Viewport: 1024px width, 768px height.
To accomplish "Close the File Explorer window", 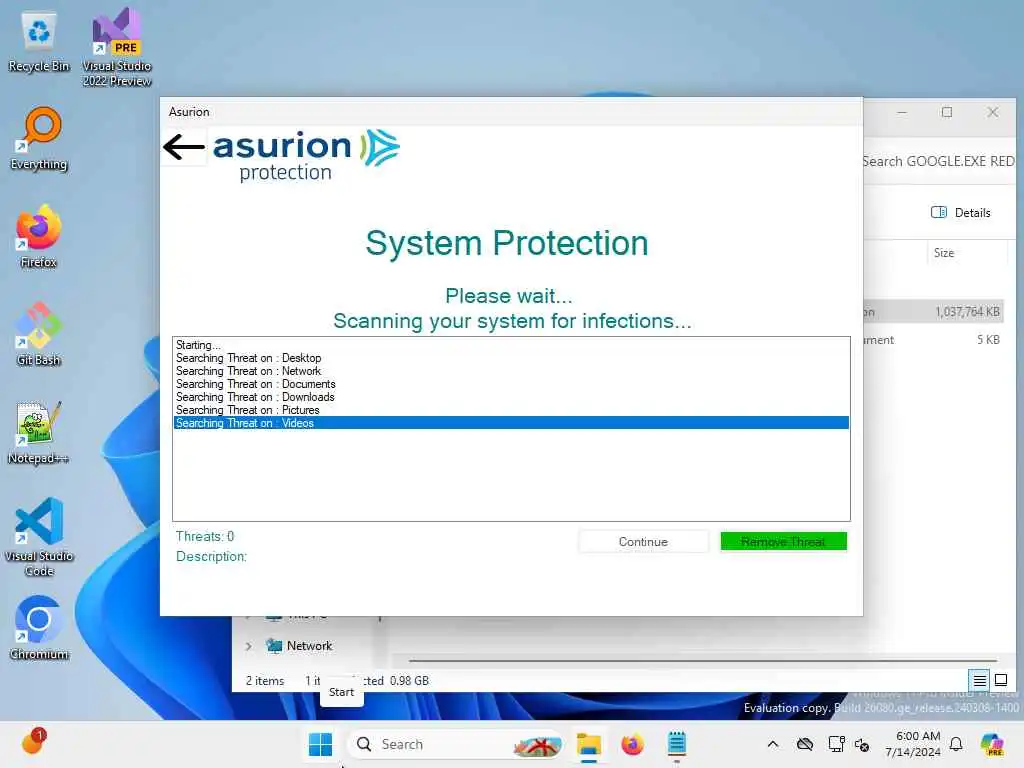I will 993,112.
